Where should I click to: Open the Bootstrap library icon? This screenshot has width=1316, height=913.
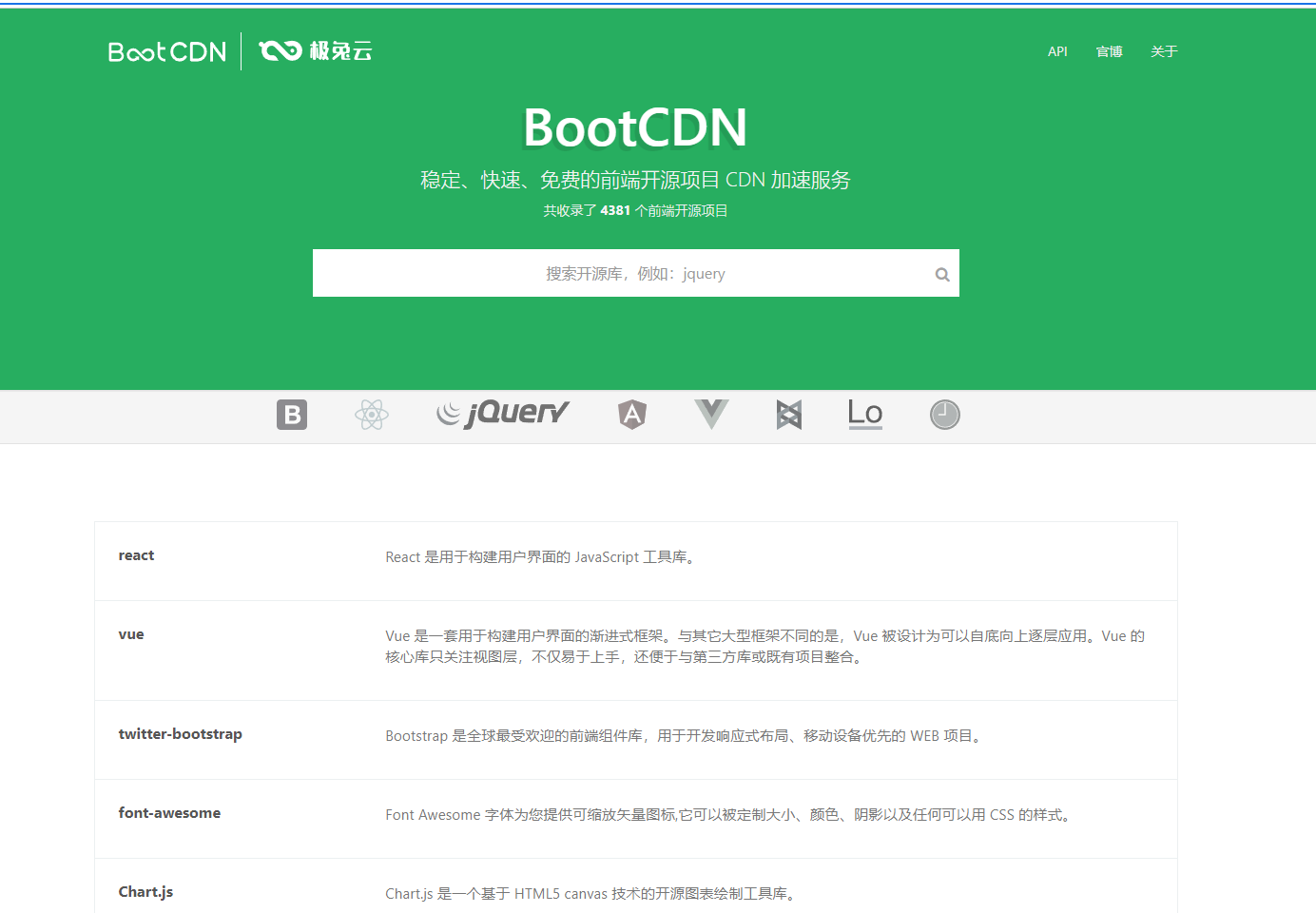[292, 415]
